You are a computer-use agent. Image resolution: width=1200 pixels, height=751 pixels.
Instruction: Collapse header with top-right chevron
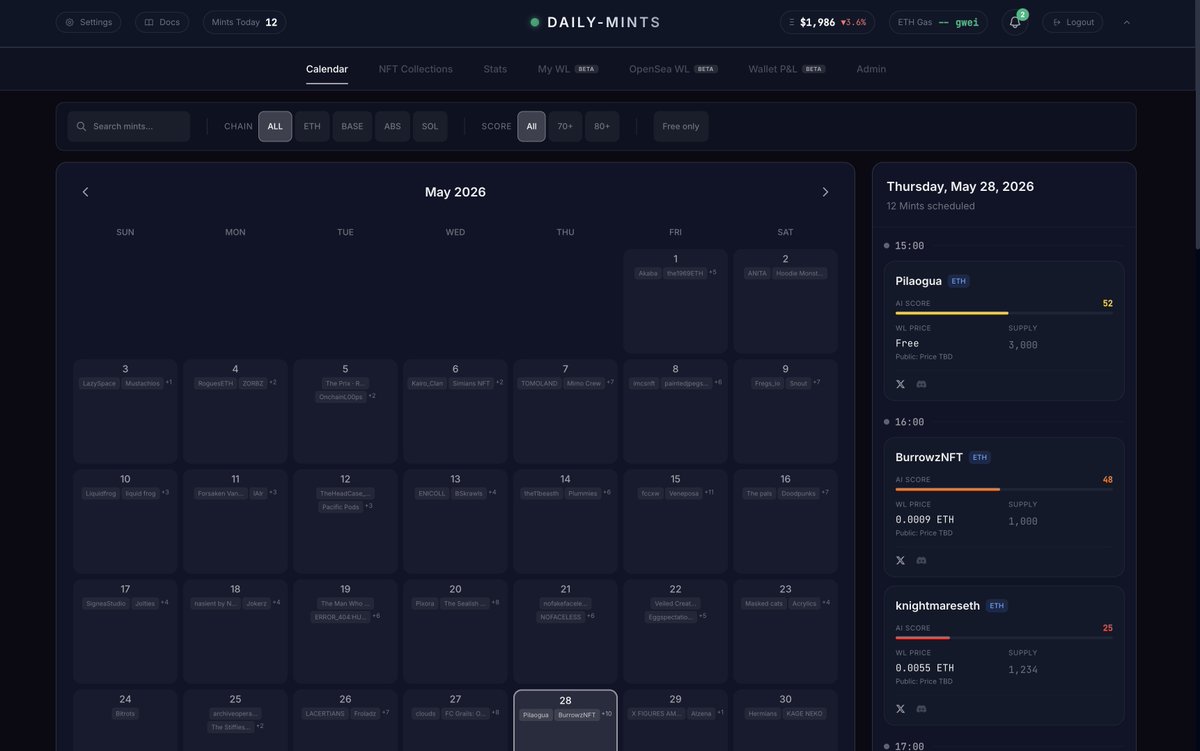(x=1127, y=22)
